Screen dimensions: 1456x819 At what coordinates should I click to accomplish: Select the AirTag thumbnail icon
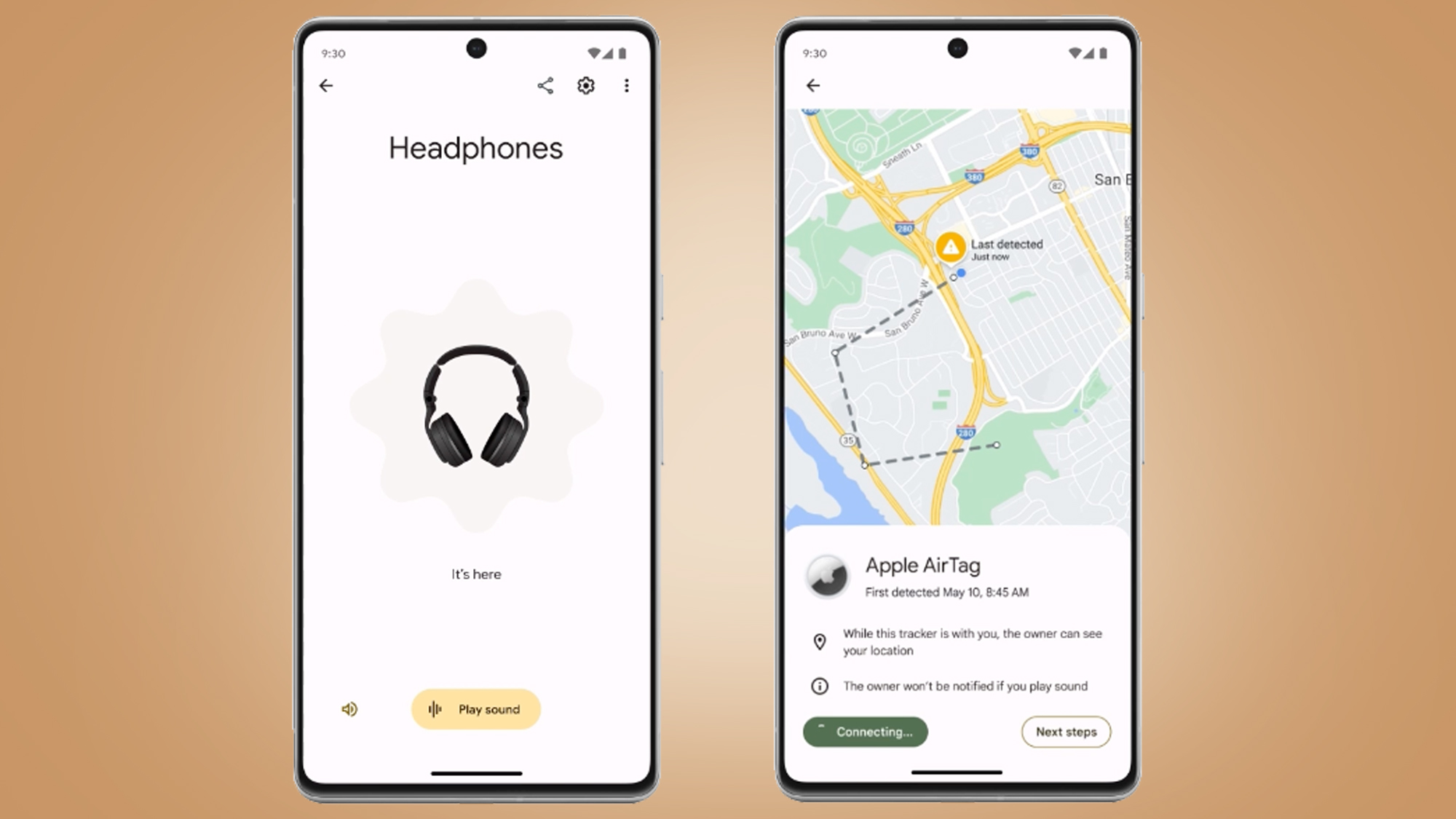(827, 575)
